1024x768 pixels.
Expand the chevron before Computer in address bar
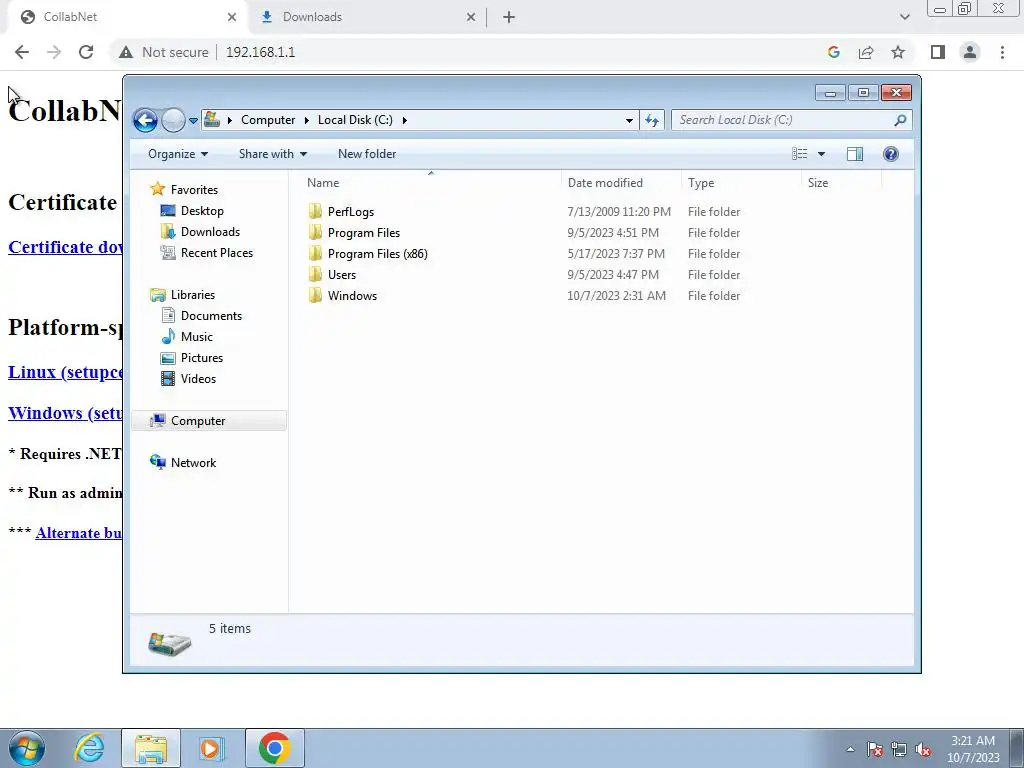click(230, 120)
